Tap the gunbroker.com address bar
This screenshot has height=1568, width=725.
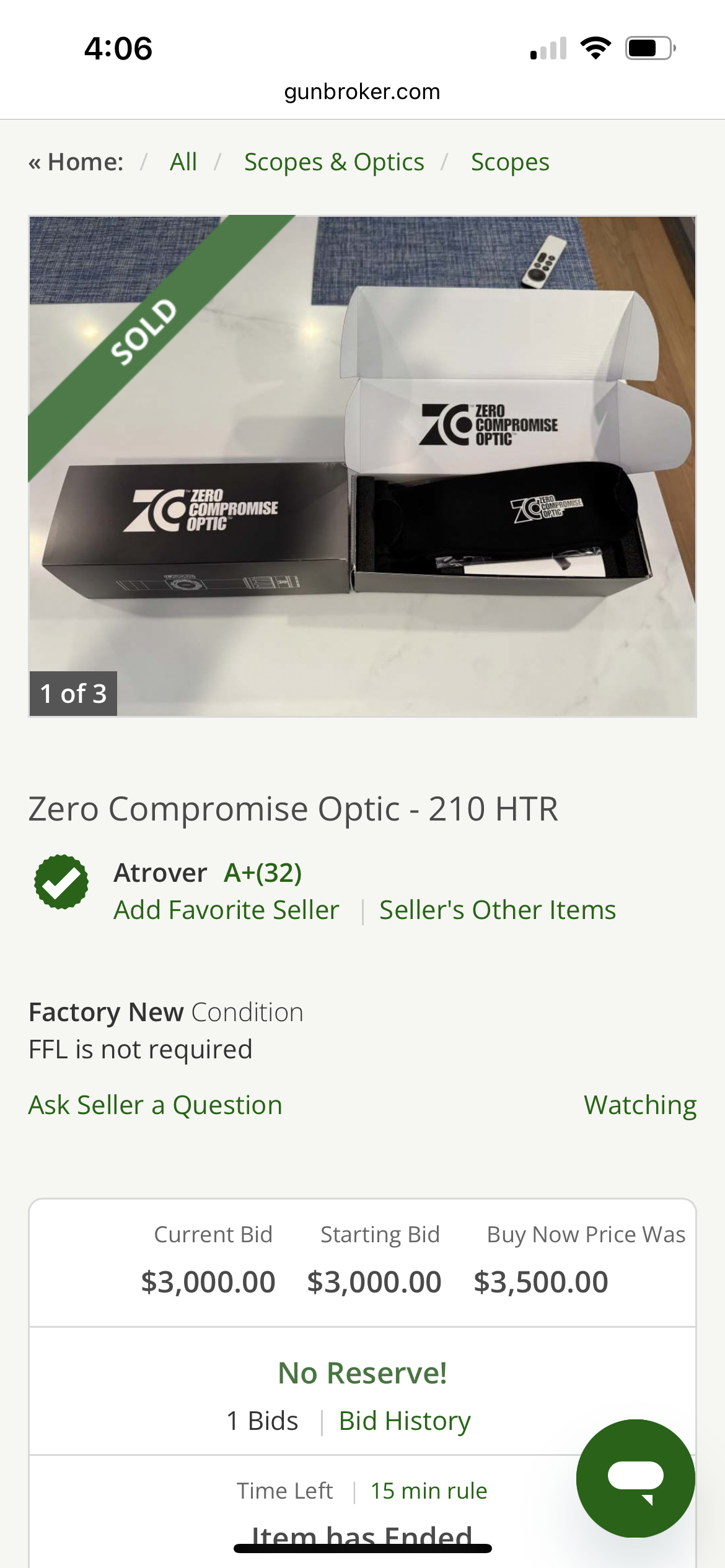coord(362,92)
